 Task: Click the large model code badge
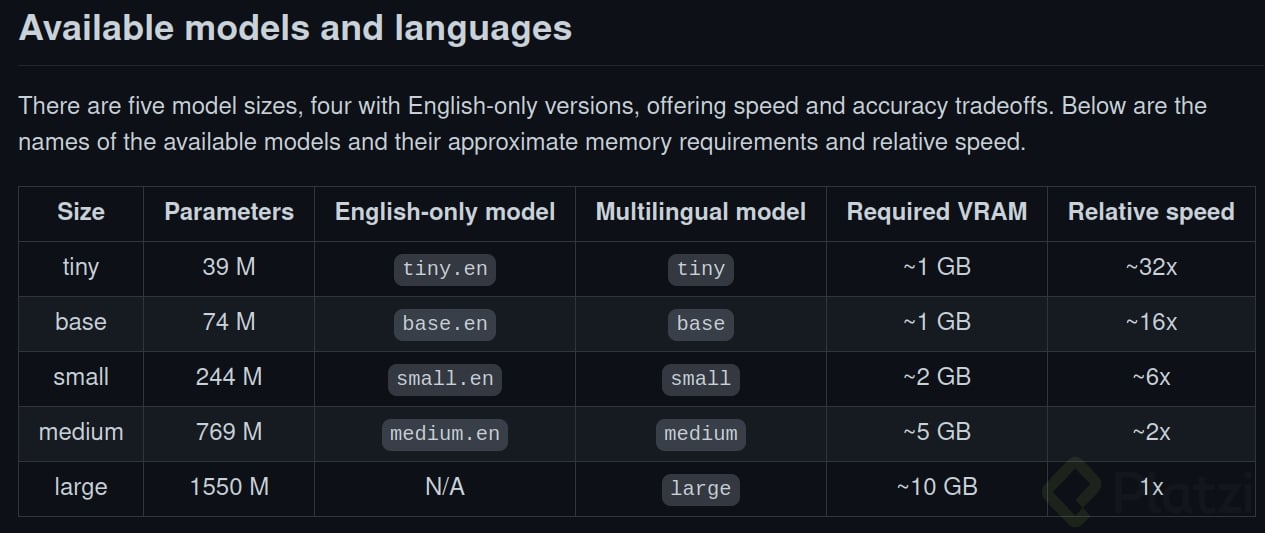tap(701, 488)
